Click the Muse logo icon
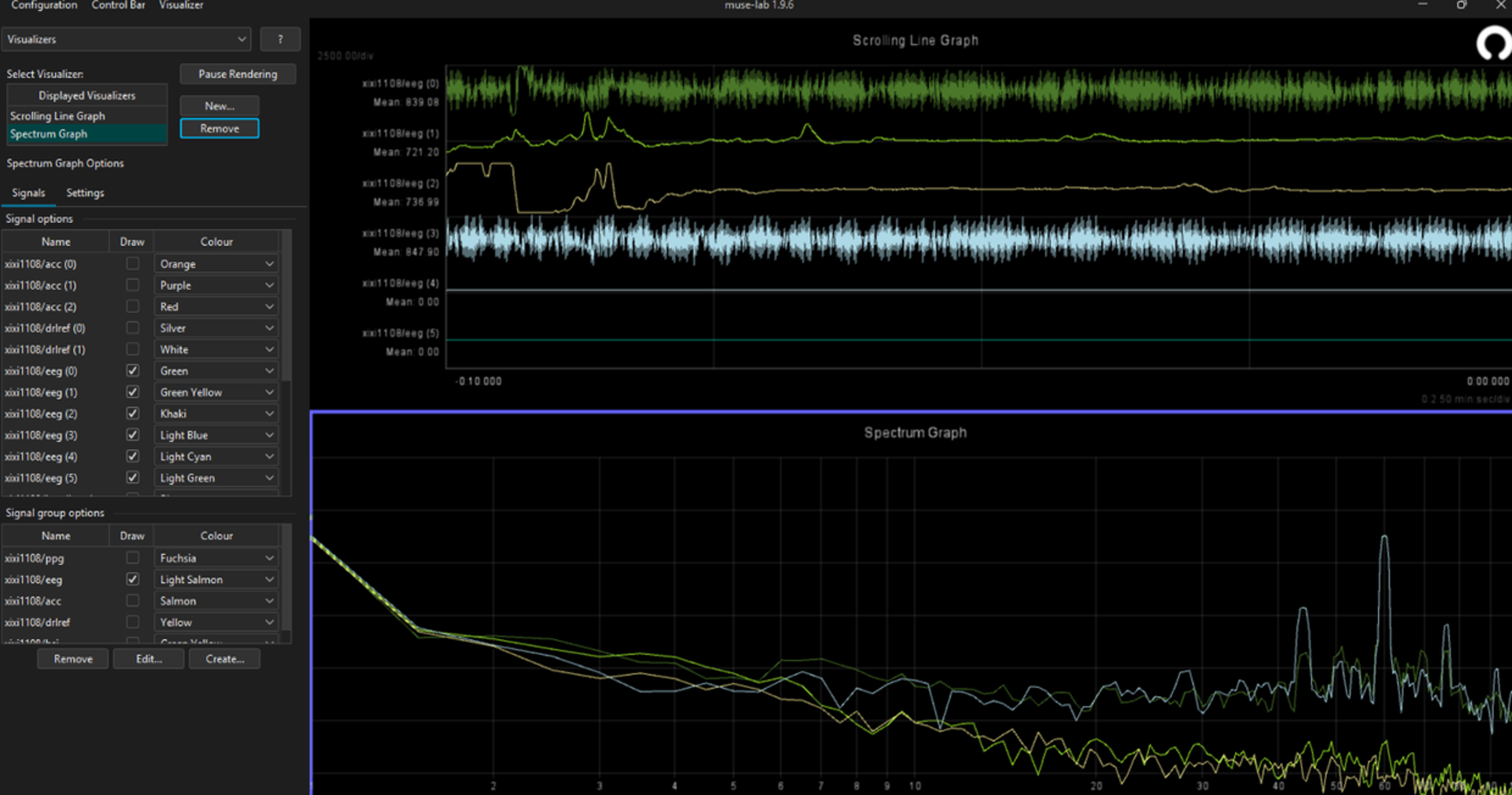Viewport: 1512px width, 795px height. tap(1494, 43)
